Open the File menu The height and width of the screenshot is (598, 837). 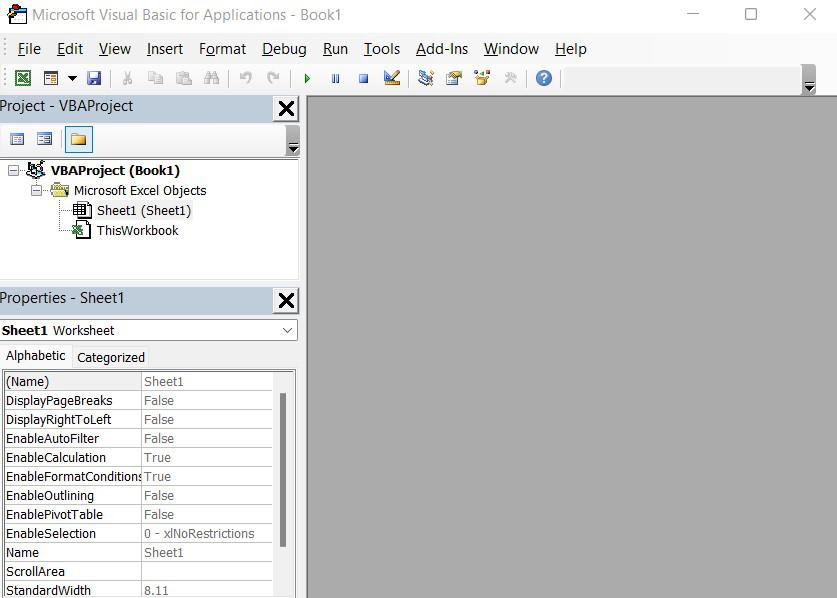(29, 49)
